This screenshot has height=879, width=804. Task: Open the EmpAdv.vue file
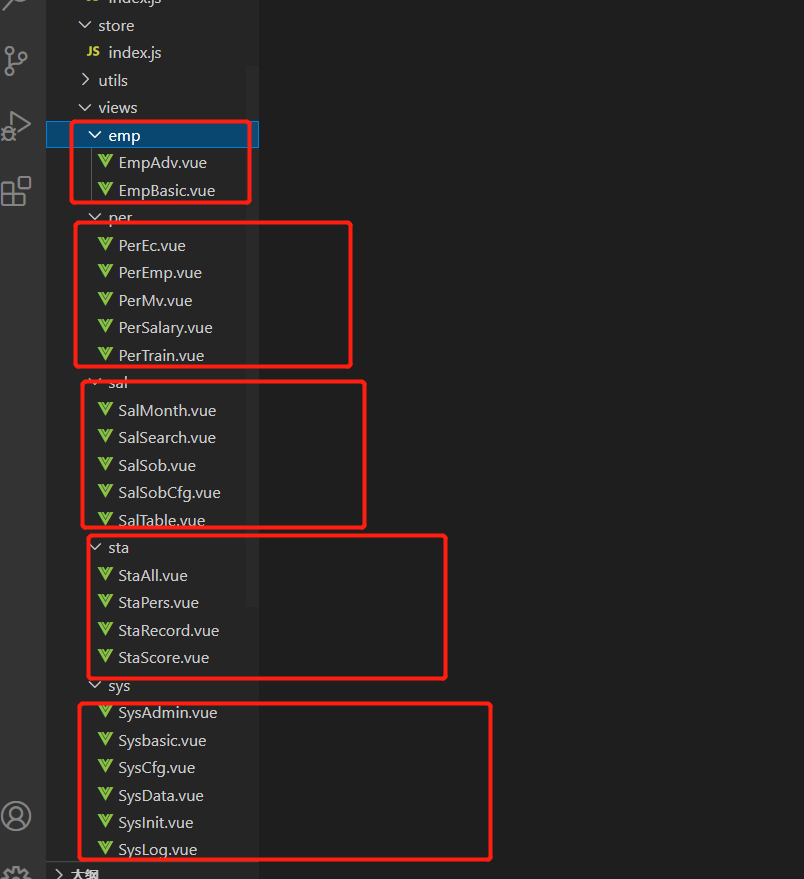(x=163, y=163)
